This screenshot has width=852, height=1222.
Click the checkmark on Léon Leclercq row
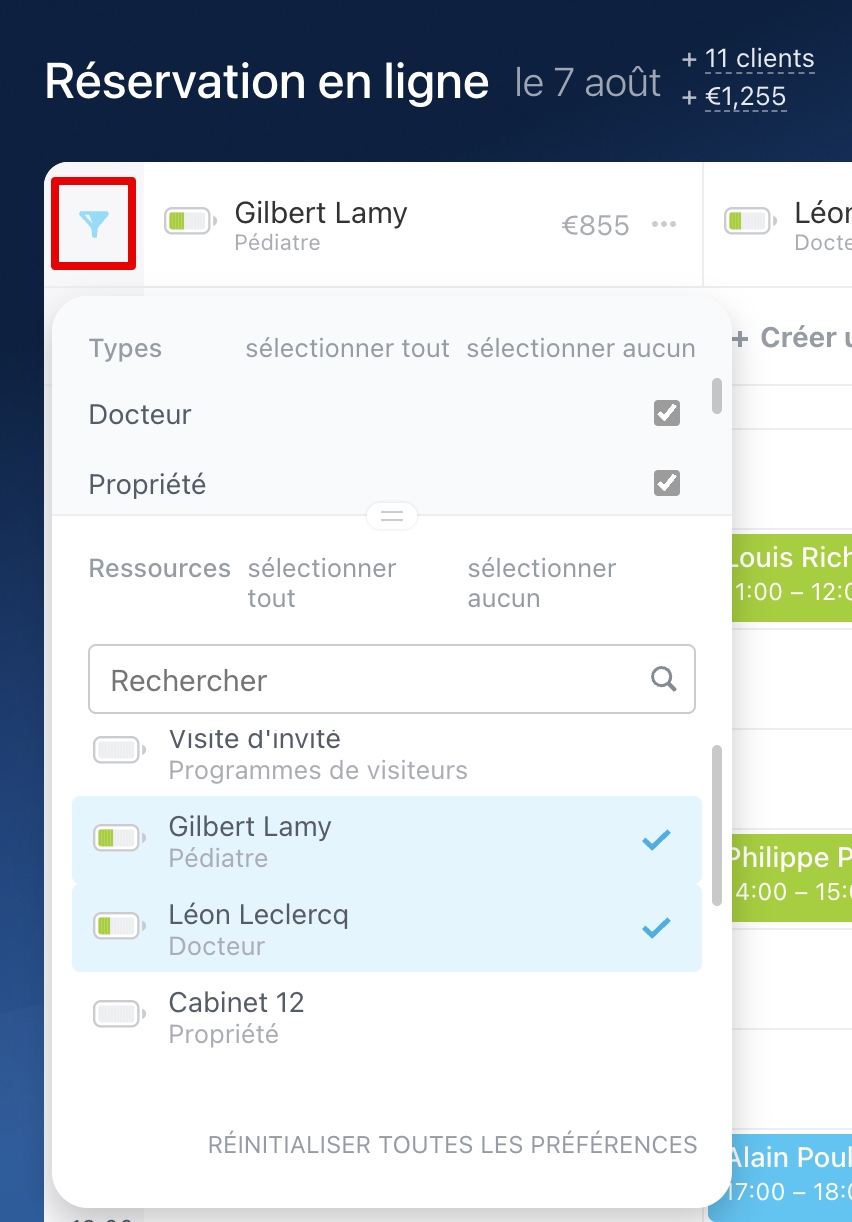[656, 928]
